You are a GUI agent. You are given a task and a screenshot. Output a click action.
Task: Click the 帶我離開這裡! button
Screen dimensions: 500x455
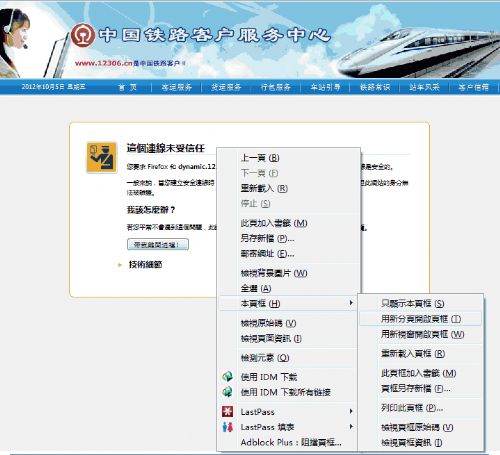click(x=158, y=245)
